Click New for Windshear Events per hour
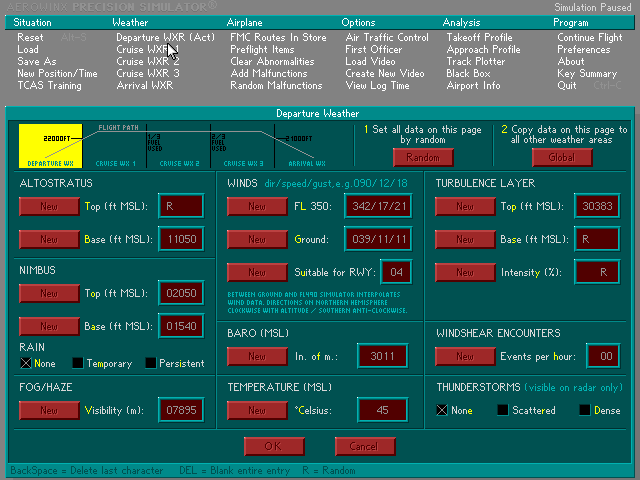 tap(465, 356)
